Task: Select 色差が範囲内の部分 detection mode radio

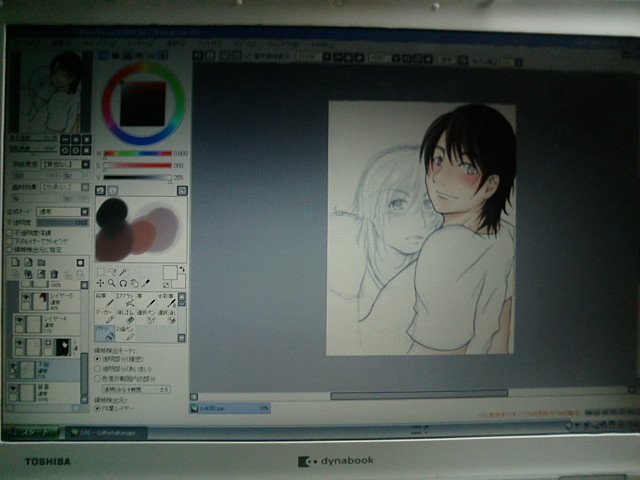Action: 98,378
